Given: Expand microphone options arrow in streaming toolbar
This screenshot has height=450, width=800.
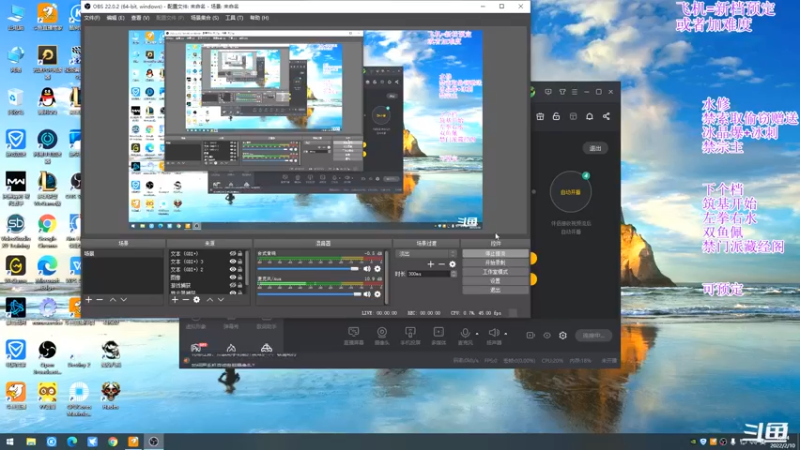Looking at the screenshot, I should click(477, 334).
